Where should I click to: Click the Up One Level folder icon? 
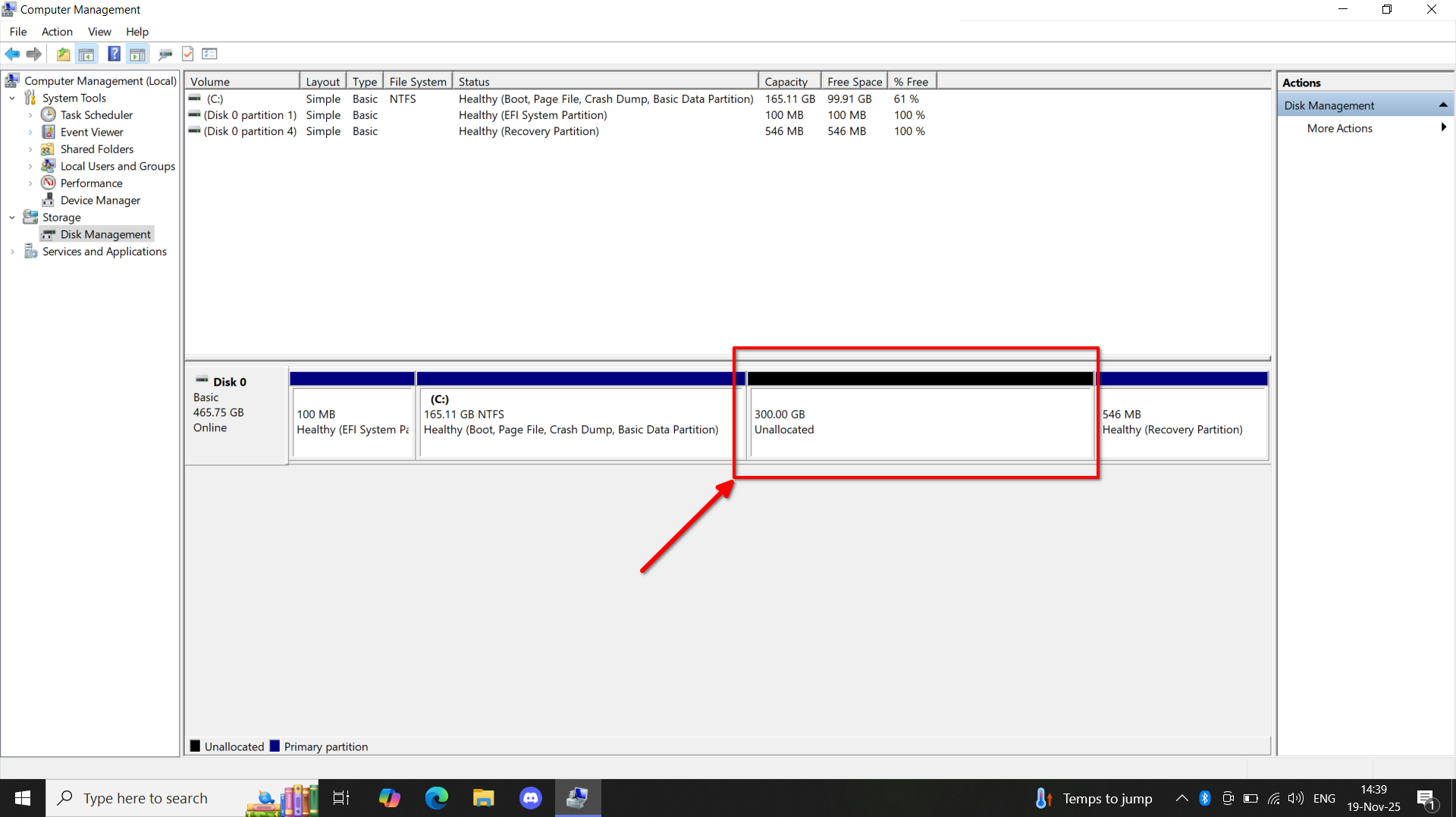point(63,54)
